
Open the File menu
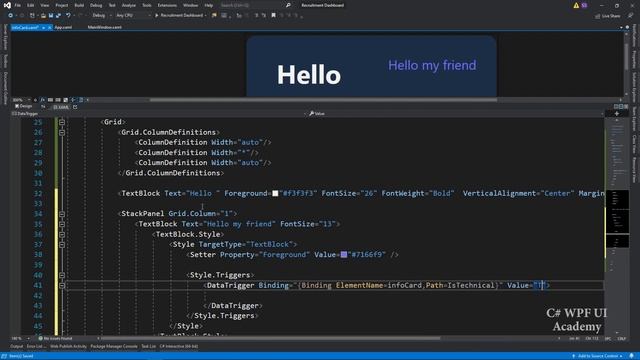18,5
